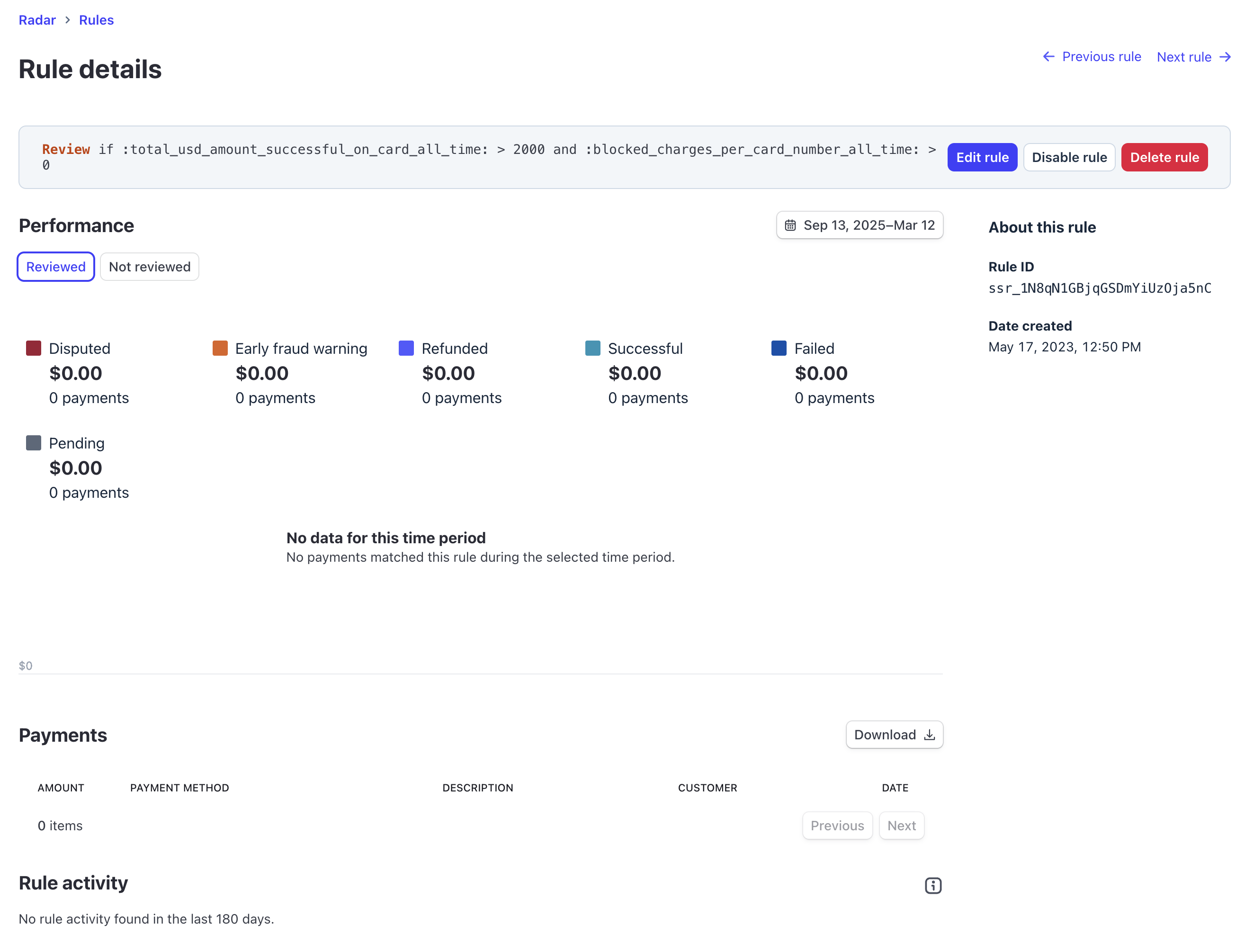Viewport: 1254px width, 952px height.
Task: Switch to the Not reviewed filter
Action: [x=149, y=267]
